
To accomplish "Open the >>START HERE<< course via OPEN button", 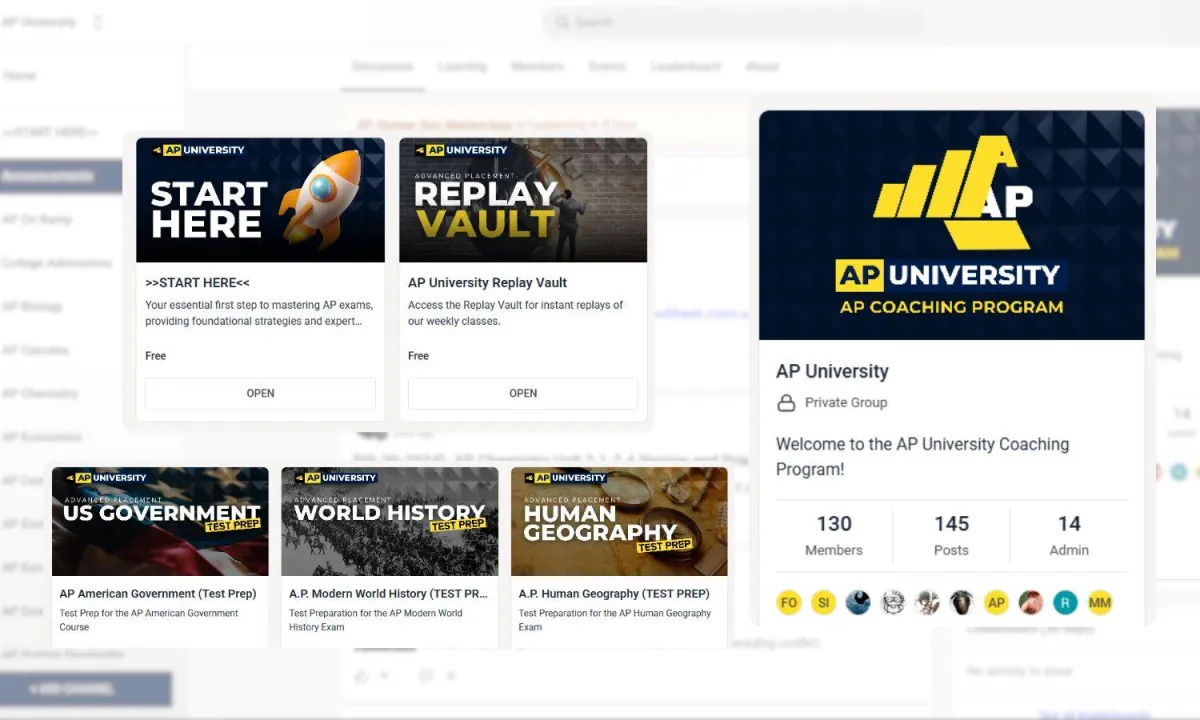I will [x=260, y=393].
